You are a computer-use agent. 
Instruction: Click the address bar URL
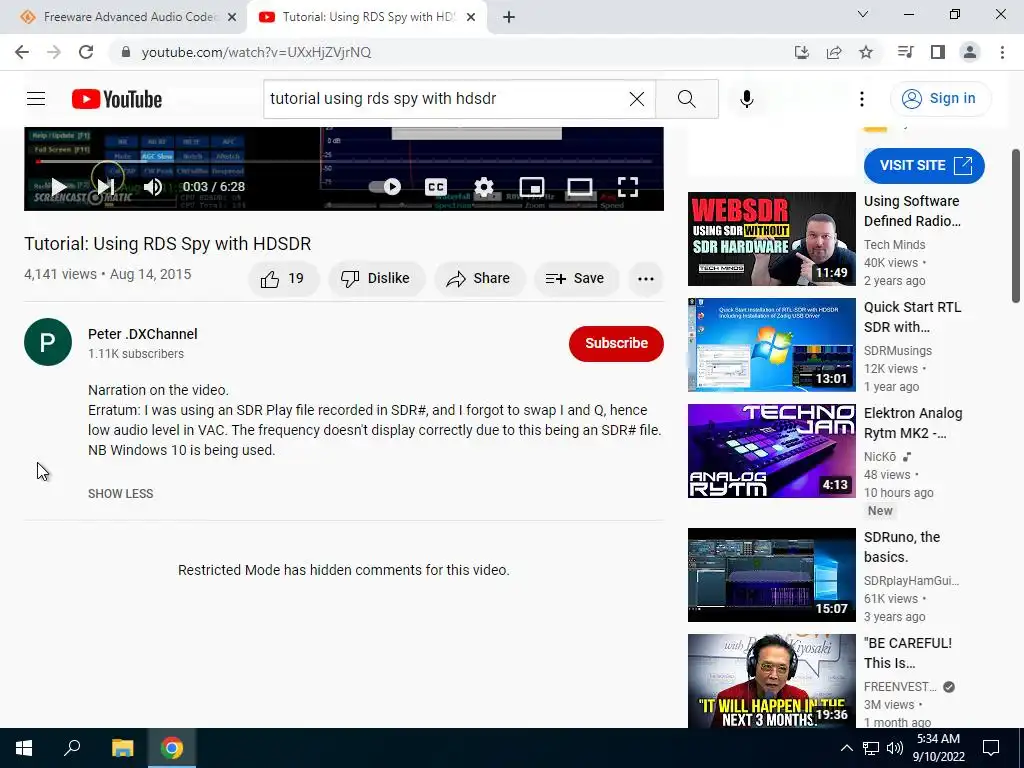click(257, 52)
